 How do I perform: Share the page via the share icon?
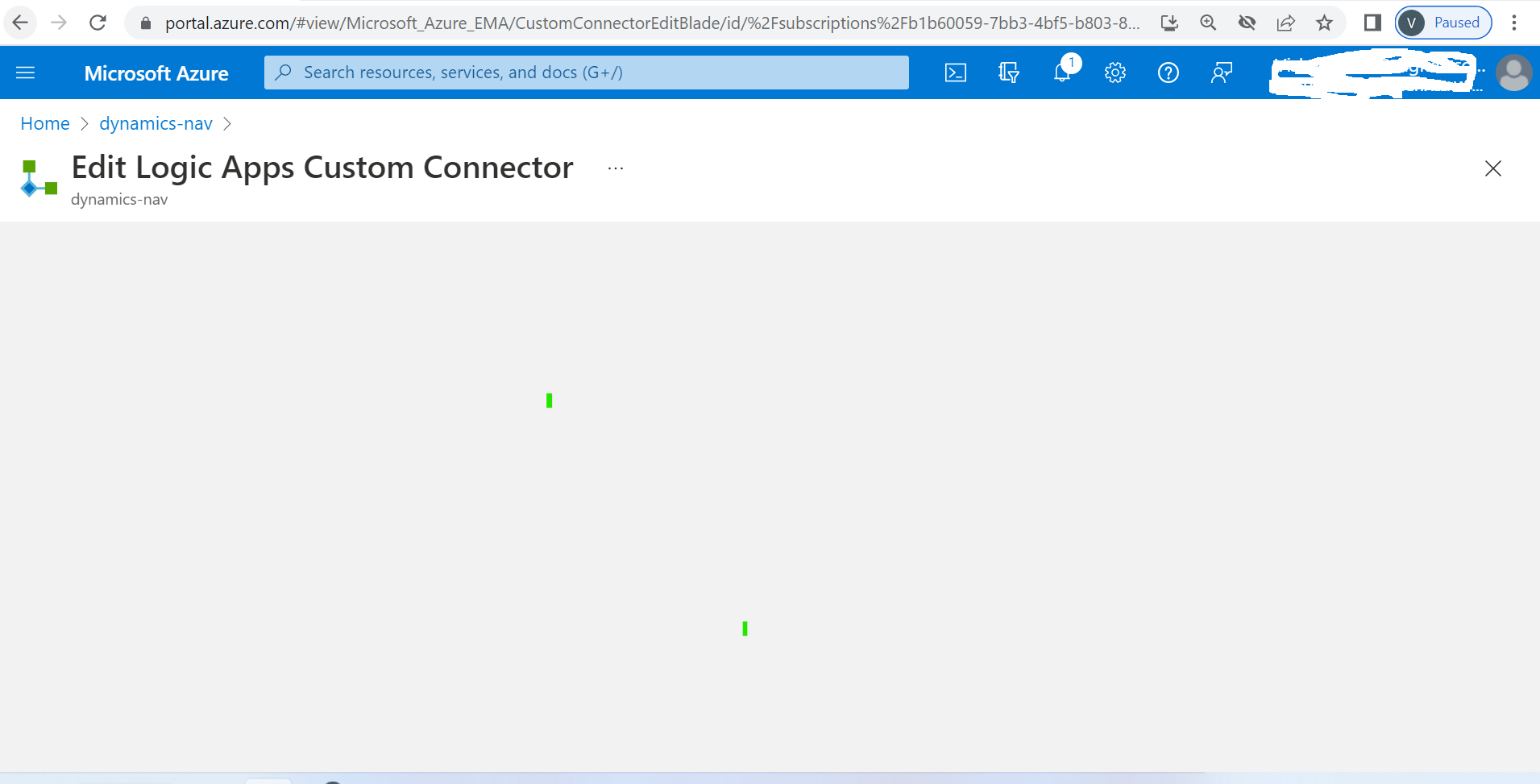pos(1285,23)
